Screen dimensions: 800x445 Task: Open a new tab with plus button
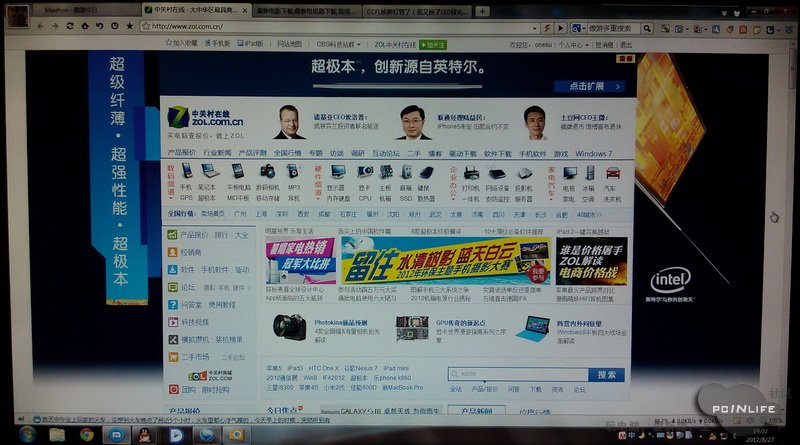(482, 11)
